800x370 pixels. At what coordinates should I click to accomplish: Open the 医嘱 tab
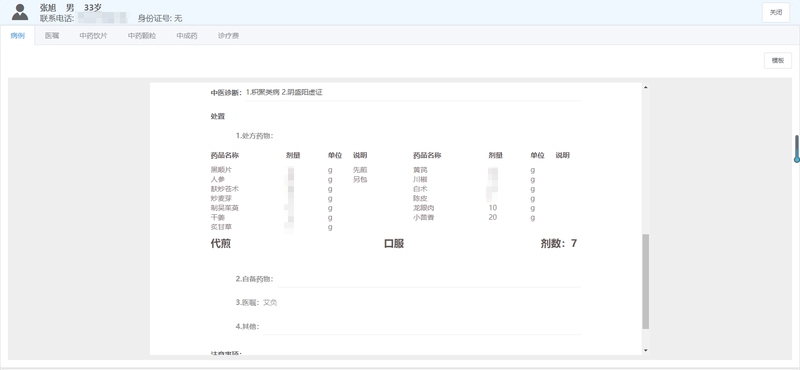[x=52, y=36]
